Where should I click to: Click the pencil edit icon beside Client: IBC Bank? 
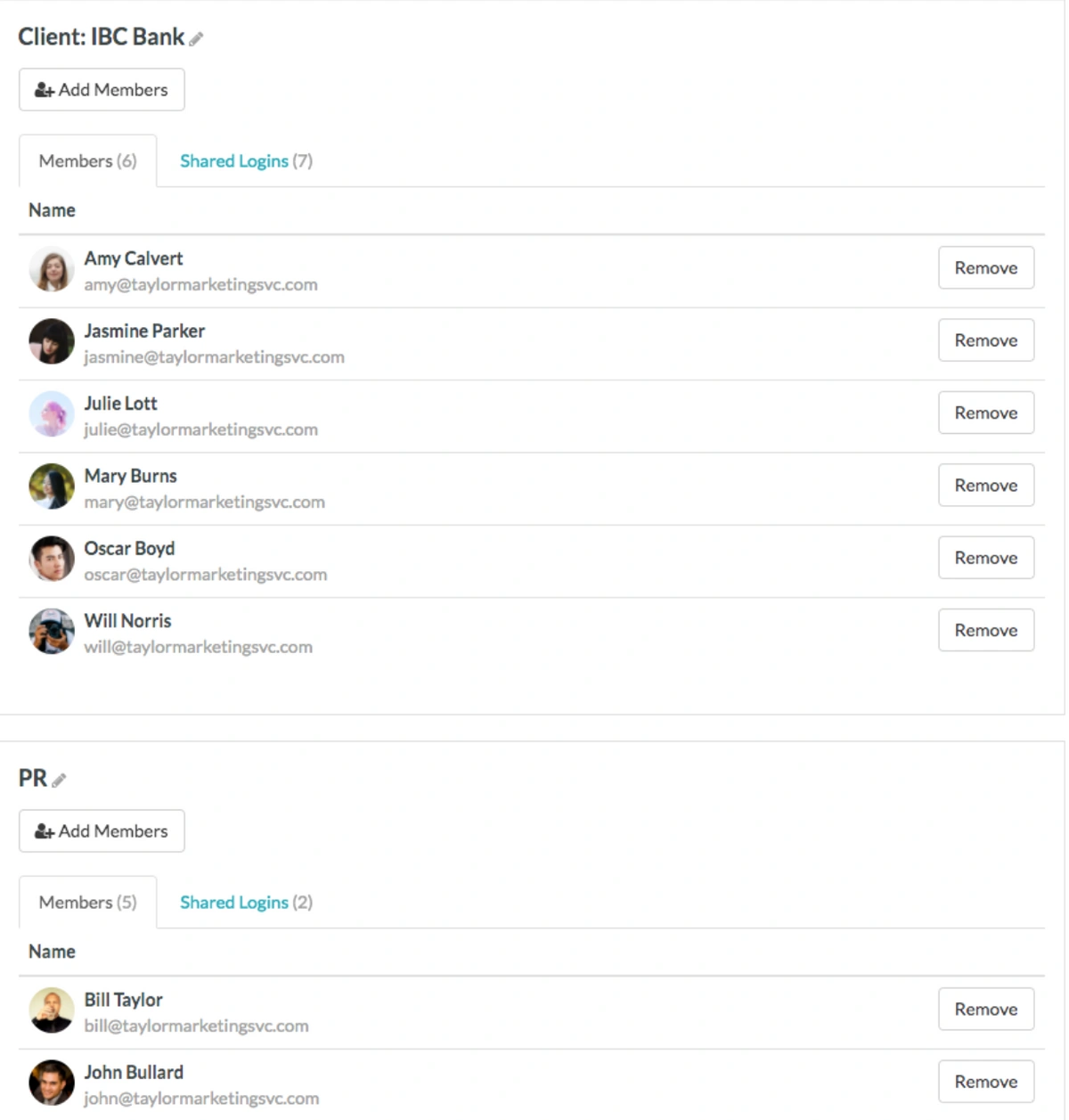click(x=196, y=38)
